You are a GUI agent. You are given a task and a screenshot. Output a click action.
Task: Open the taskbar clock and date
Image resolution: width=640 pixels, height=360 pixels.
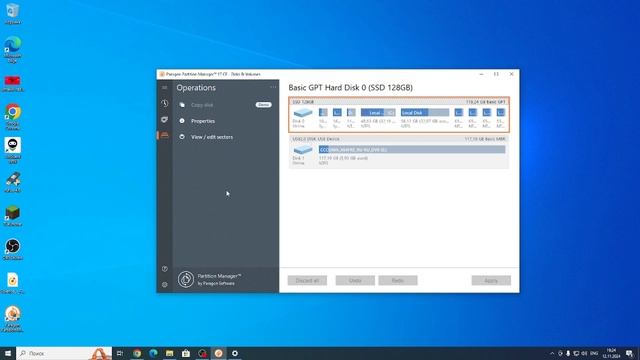click(611, 353)
